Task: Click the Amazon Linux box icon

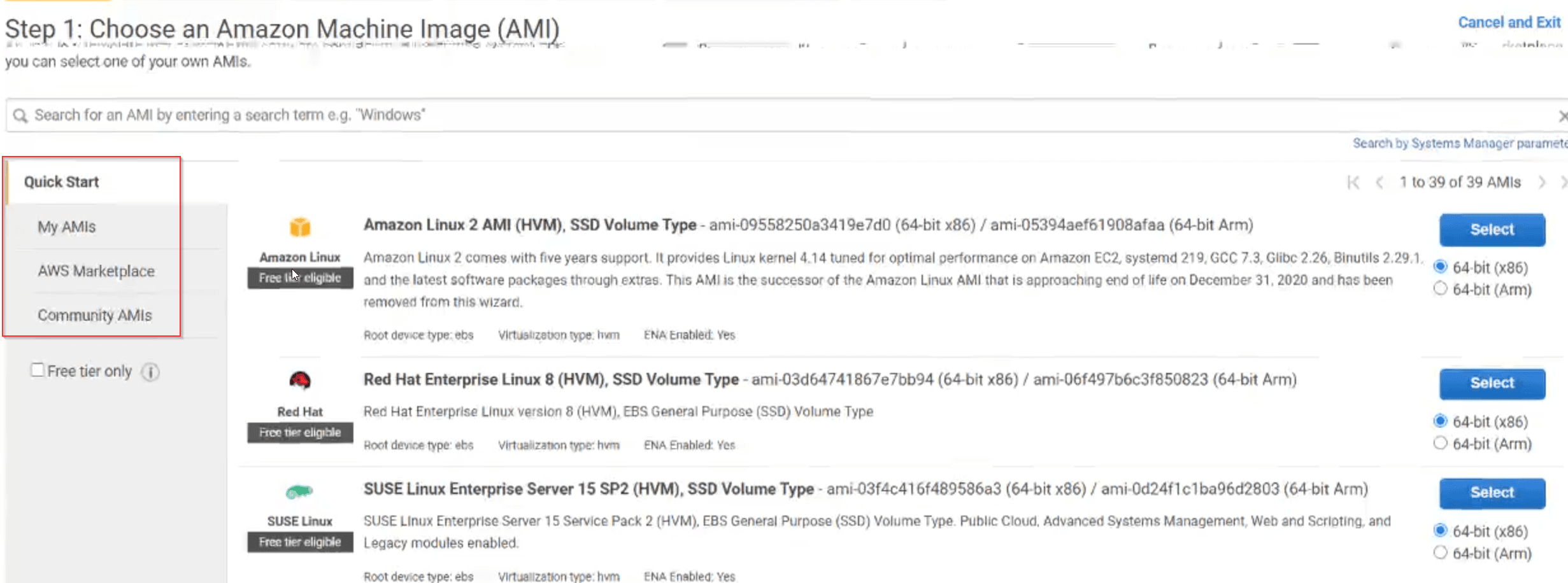Action: 300,227
